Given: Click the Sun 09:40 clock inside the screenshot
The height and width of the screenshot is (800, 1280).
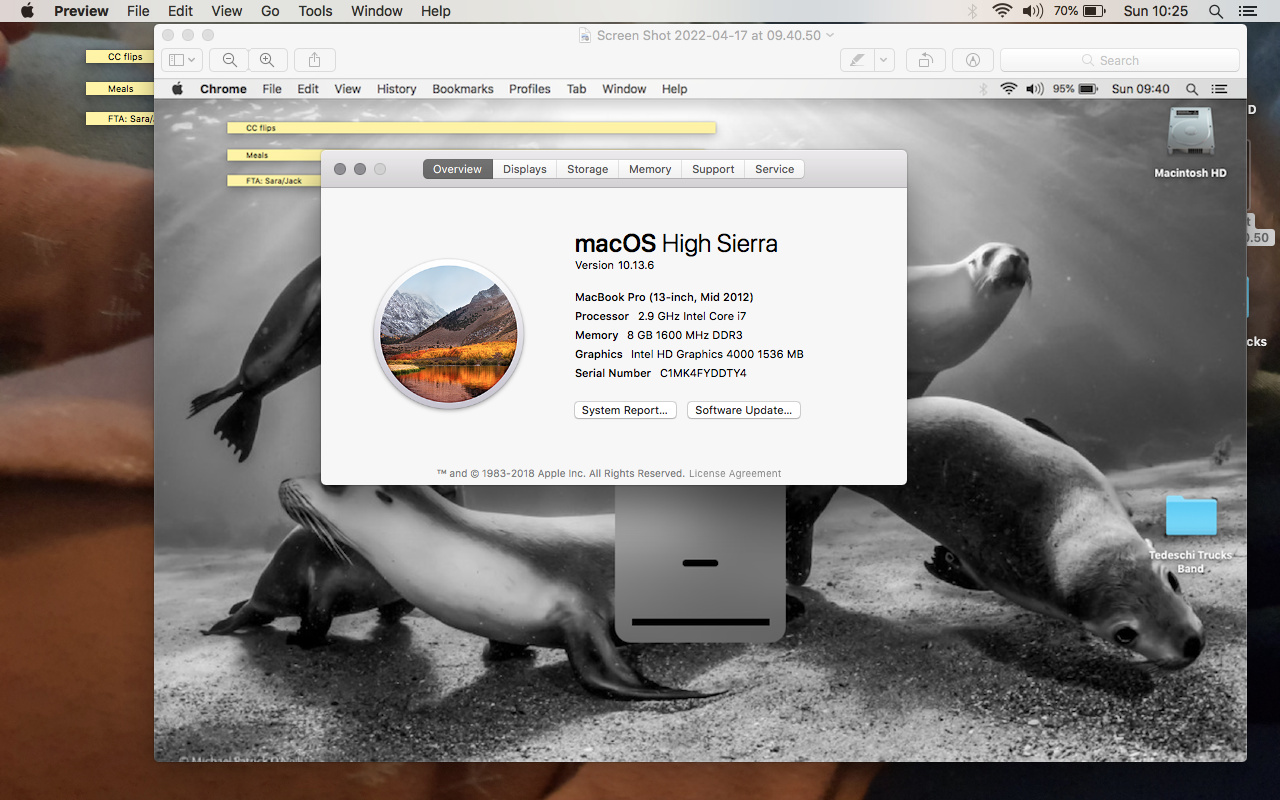Looking at the screenshot, I should 1140,89.
